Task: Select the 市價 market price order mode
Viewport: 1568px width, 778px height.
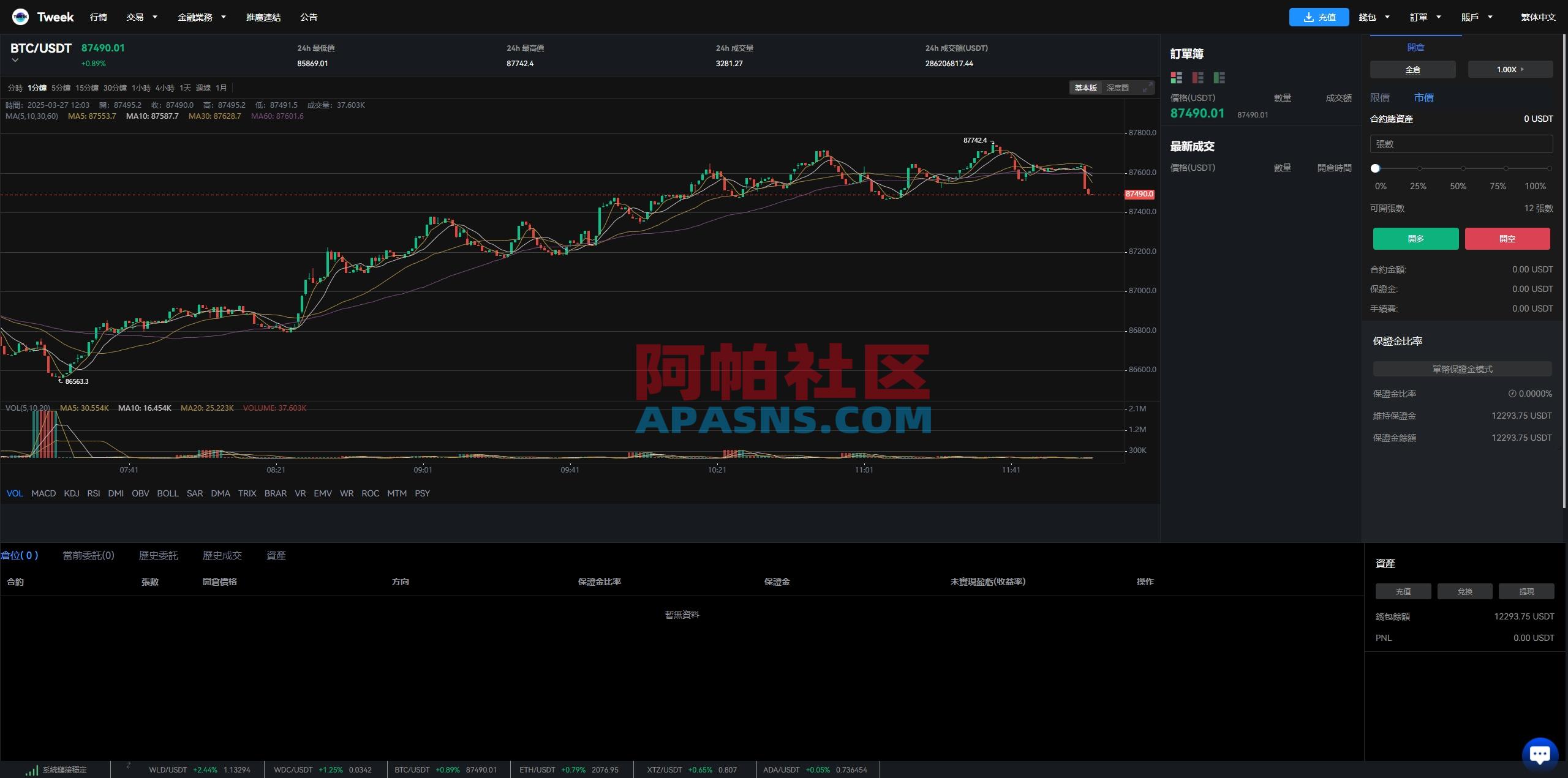Action: coord(1424,97)
